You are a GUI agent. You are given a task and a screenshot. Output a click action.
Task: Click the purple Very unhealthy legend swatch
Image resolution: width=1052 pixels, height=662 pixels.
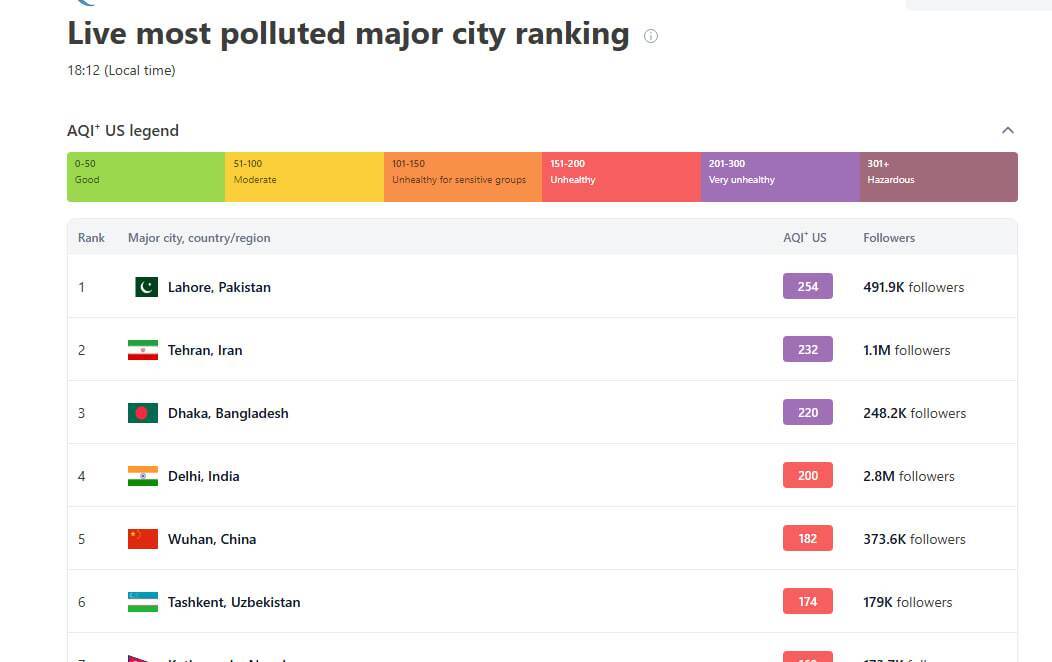780,177
